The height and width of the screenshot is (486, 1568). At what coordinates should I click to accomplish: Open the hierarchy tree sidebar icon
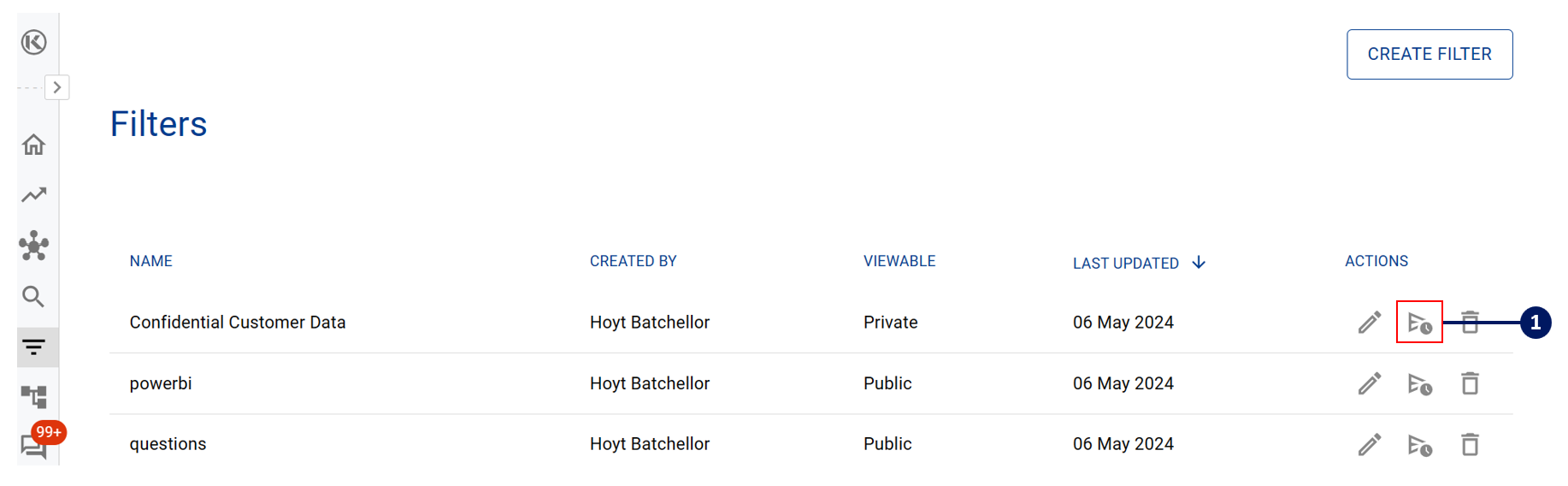[33, 396]
